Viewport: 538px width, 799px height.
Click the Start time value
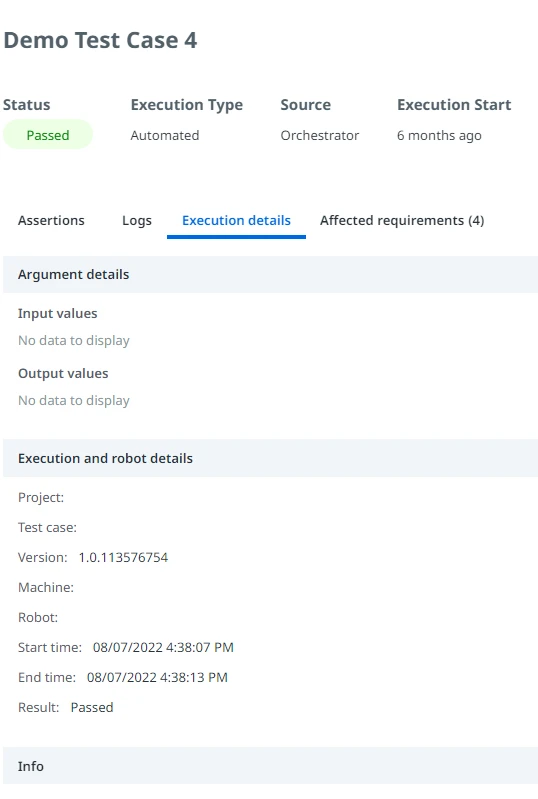(x=163, y=648)
